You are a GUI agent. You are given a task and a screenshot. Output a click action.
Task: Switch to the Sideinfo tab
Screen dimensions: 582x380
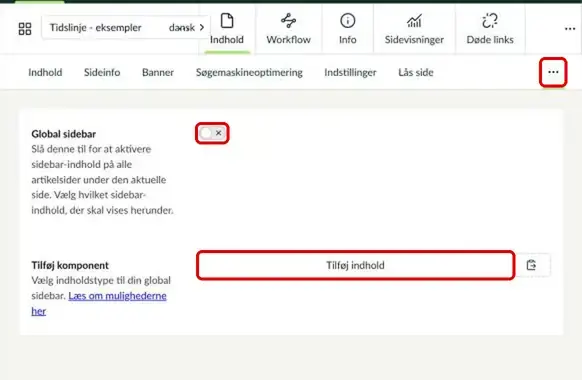(x=102, y=72)
